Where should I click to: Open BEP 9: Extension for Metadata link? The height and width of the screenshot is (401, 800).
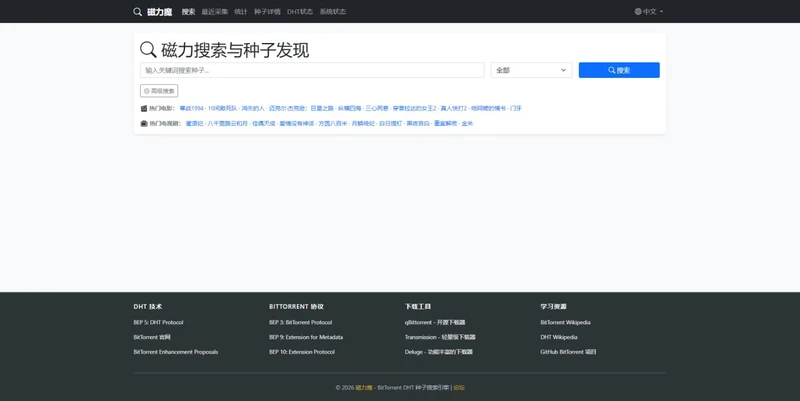click(306, 337)
